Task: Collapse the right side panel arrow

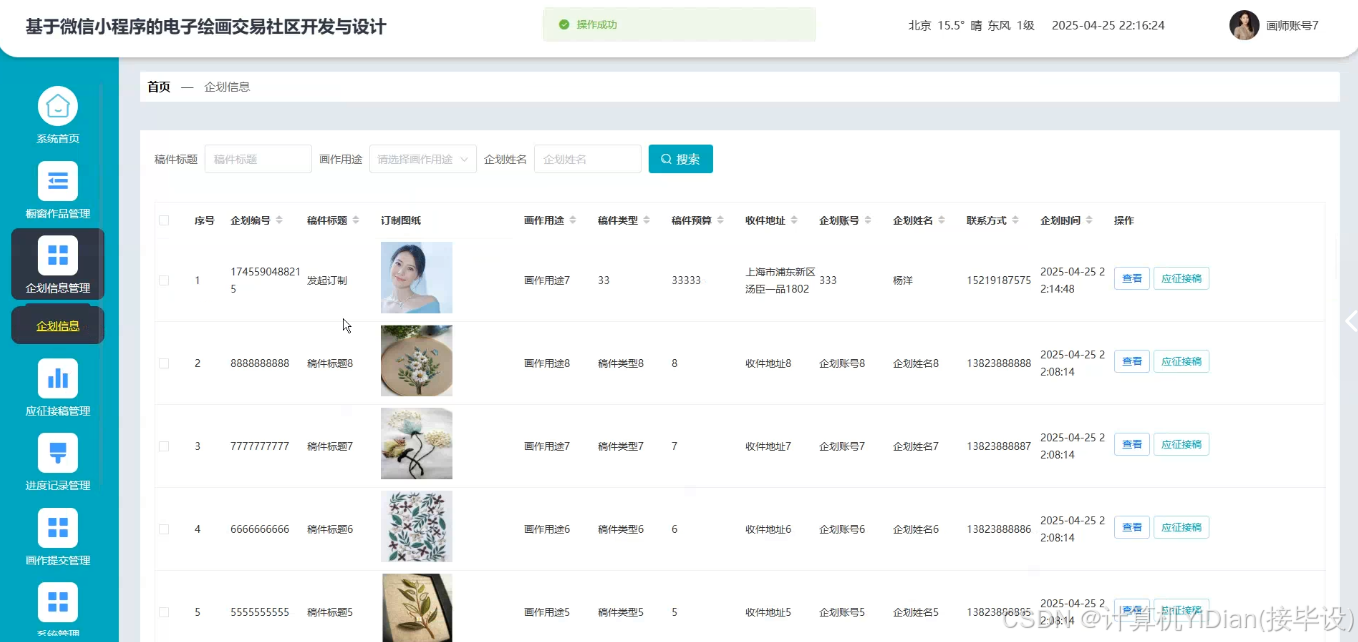Action: pyautogui.click(x=1350, y=321)
